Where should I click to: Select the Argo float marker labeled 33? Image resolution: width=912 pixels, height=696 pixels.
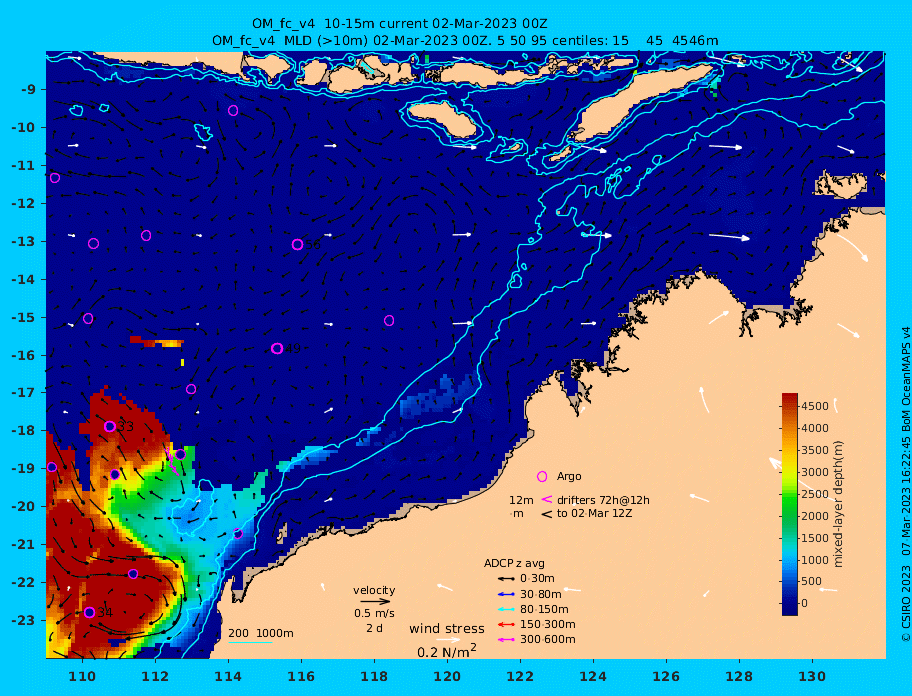(109, 426)
